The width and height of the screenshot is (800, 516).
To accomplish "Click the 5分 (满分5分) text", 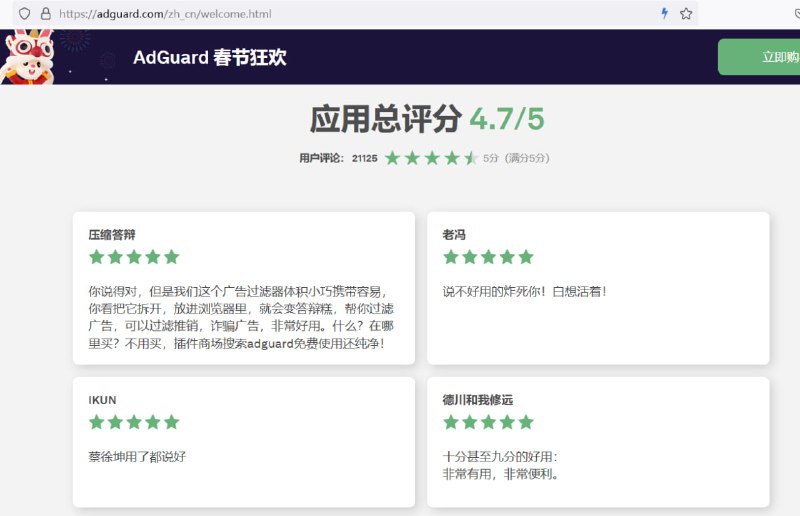I will click(x=516, y=158).
